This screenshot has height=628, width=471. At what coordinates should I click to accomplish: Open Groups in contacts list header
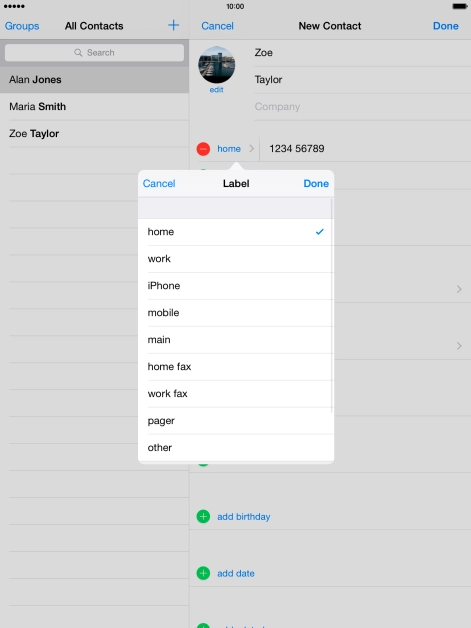(x=22, y=26)
